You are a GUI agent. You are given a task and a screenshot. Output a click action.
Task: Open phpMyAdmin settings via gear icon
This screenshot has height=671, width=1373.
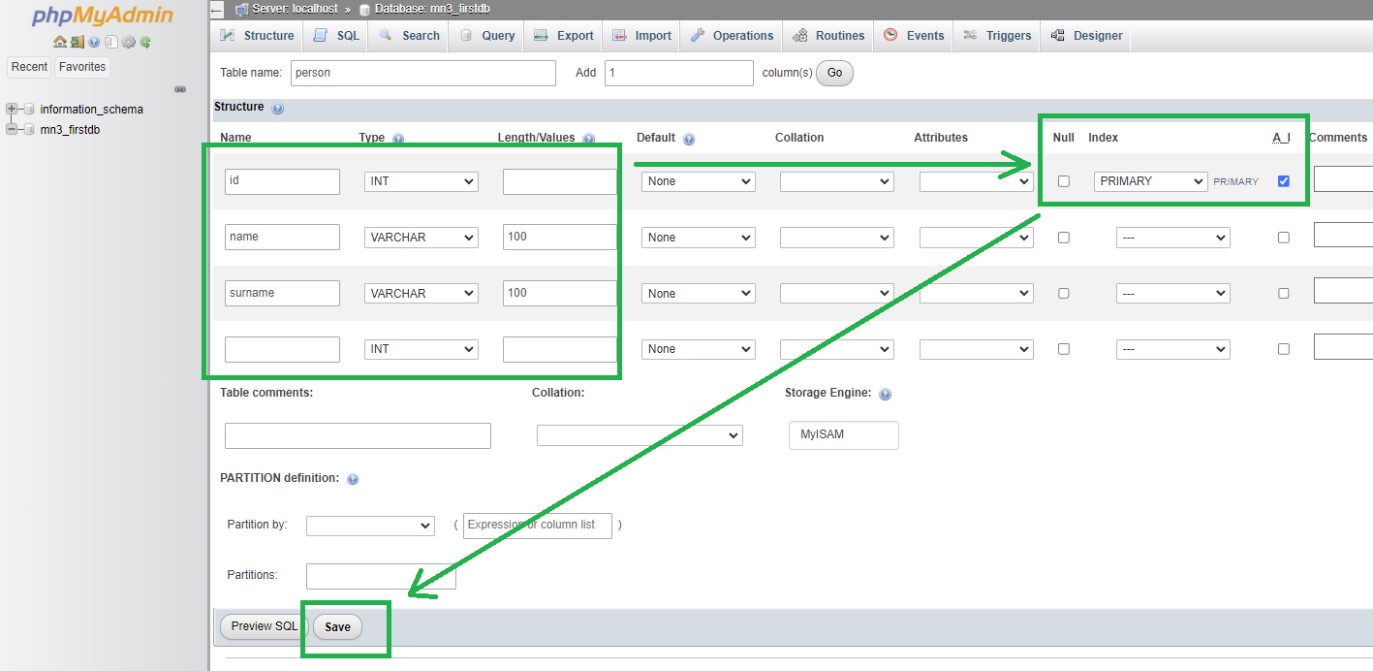pyautogui.click(x=128, y=43)
